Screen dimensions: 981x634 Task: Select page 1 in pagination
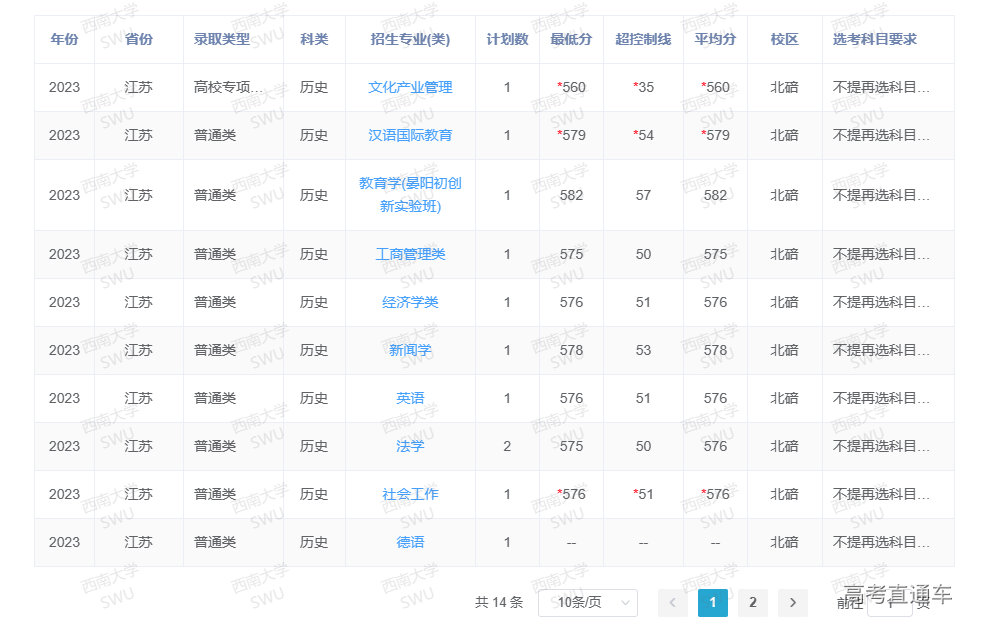click(712, 602)
